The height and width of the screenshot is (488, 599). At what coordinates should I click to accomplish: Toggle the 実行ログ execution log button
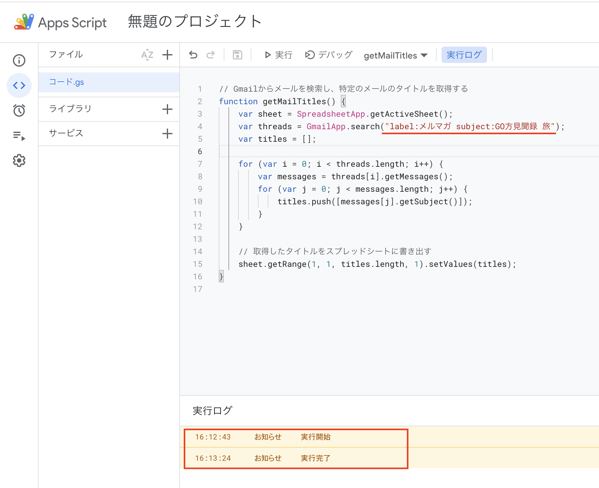point(464,55)
